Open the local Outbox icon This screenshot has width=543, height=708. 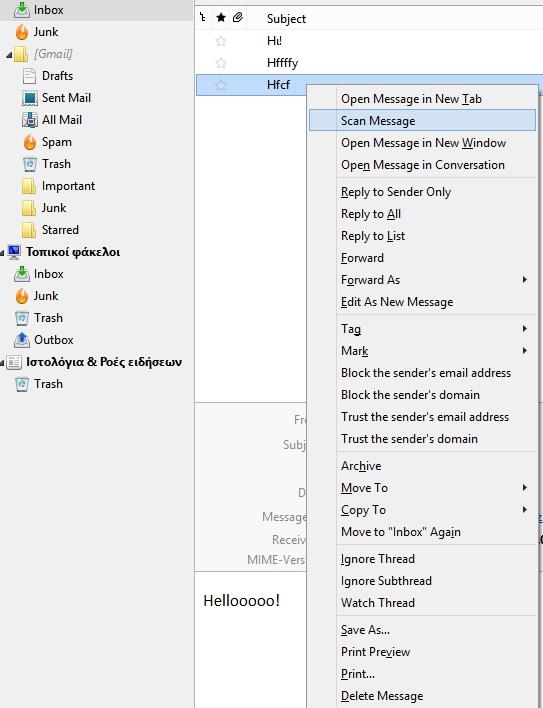click(22, 340)
